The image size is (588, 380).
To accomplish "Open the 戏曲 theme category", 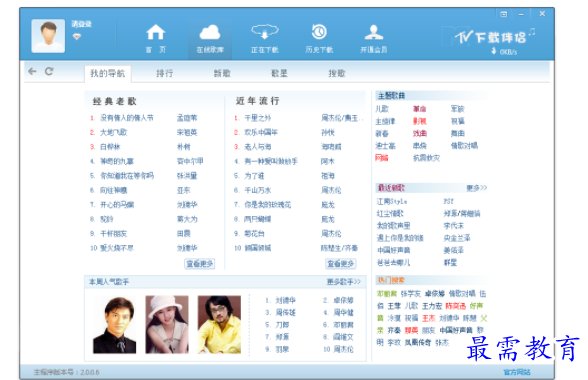I will point(420,133).
